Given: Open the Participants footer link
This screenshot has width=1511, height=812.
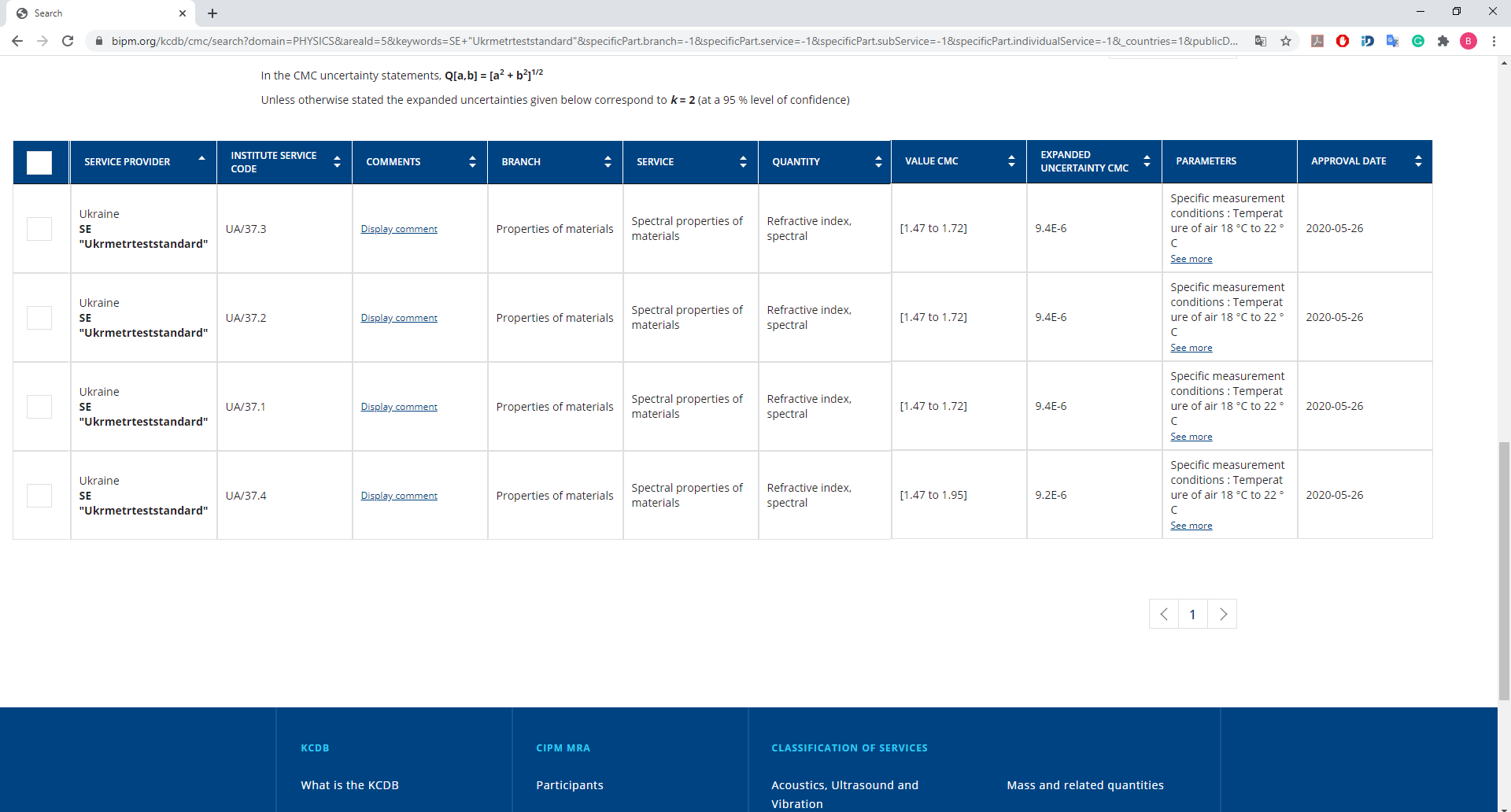Looking at the screenshot, I should click(570, 785).
